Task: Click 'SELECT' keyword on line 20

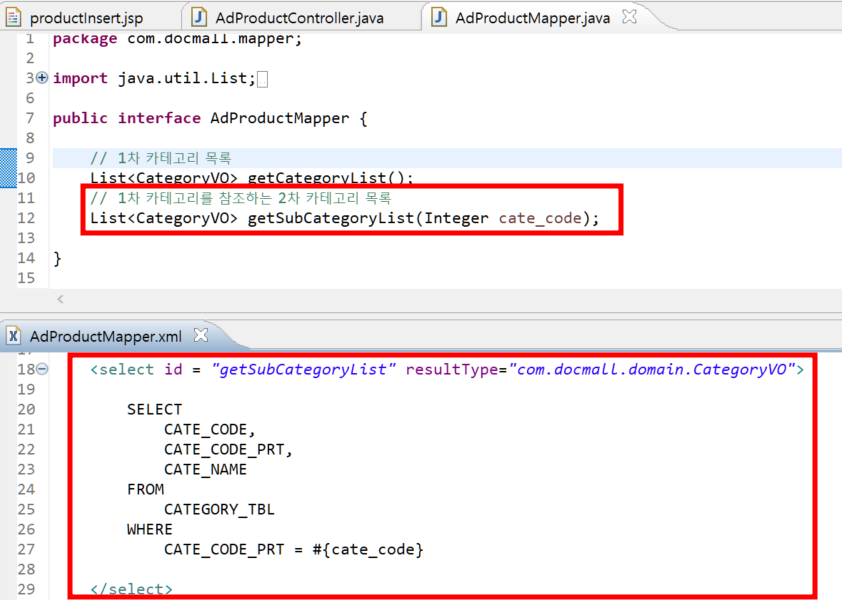Action: point(155,409)
